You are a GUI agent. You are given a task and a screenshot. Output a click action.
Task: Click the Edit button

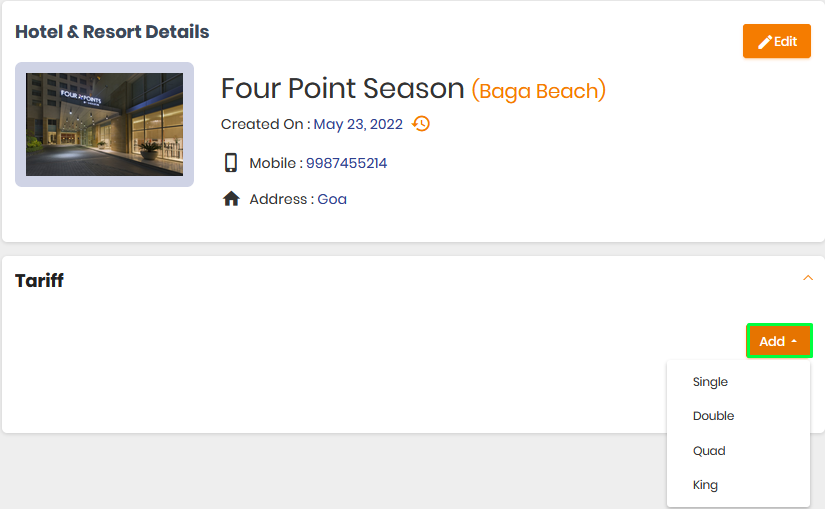pos(777,41)
